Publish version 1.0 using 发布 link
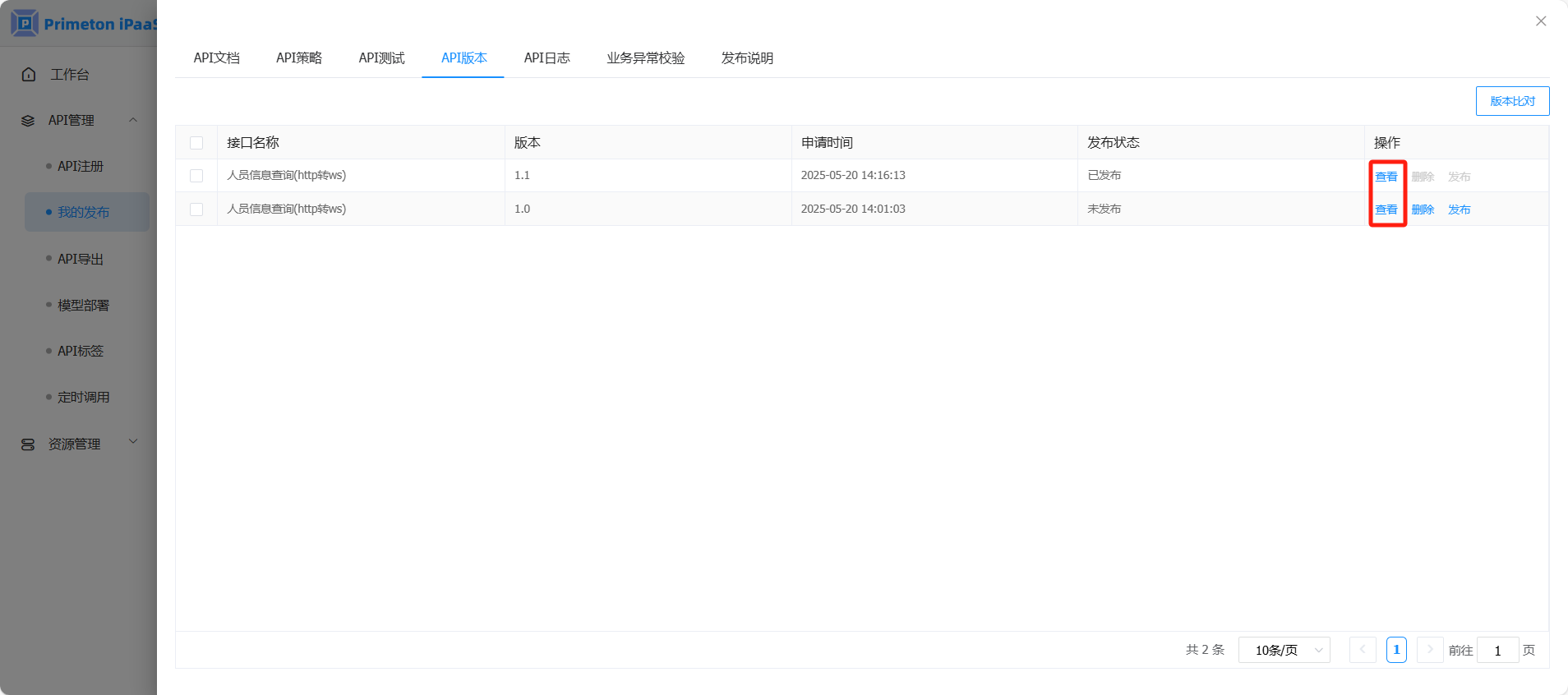 (1459, 209)
